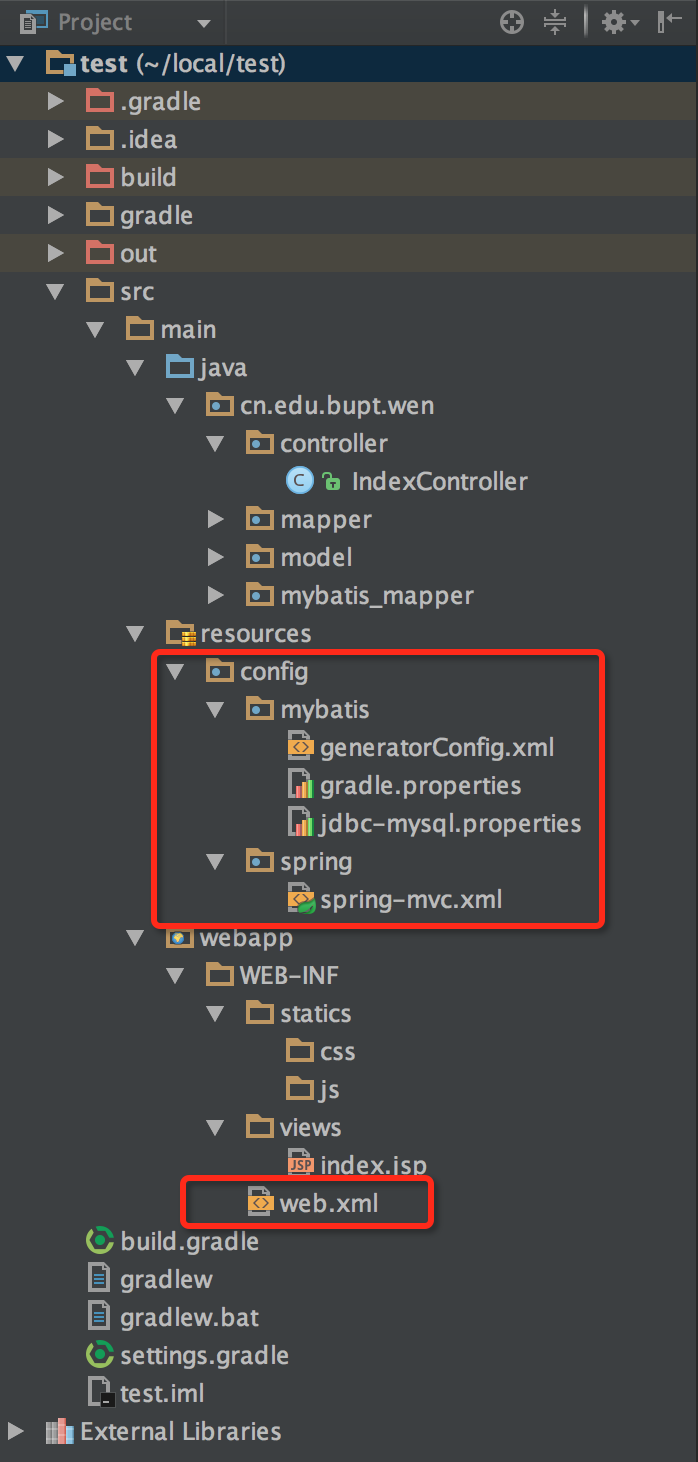
Task: Click the index.jsp file icon
Action: [300, 1165]
